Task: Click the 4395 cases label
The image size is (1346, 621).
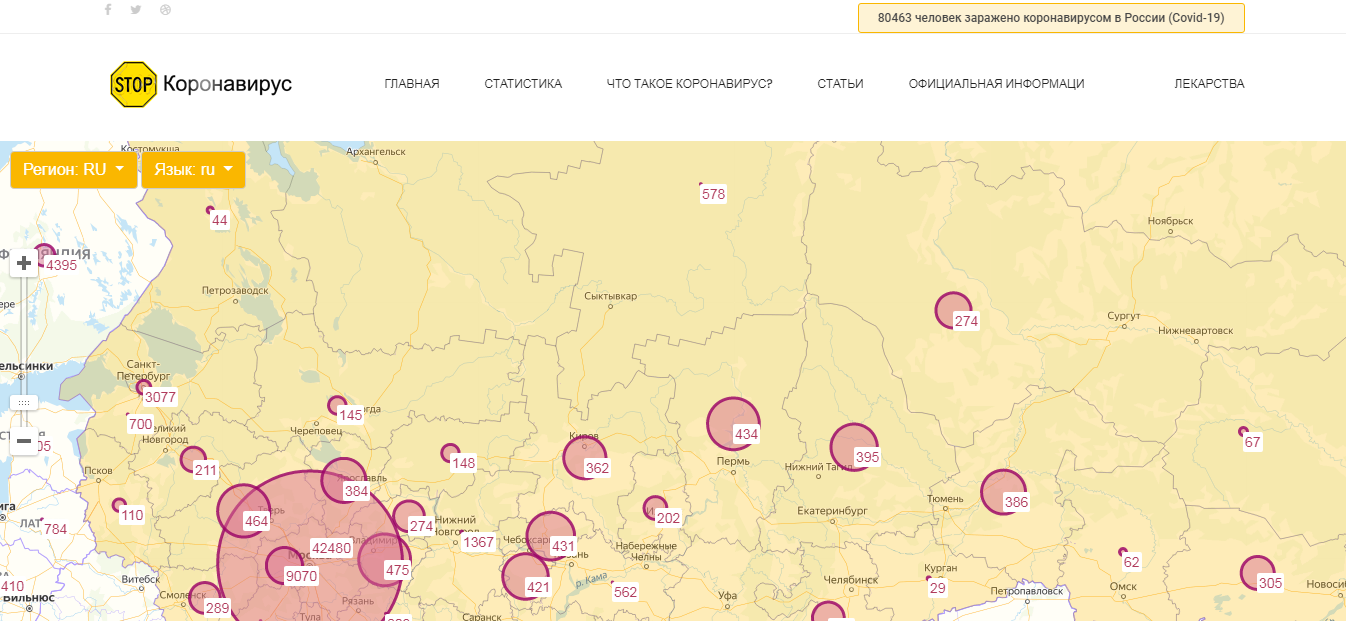Action: pyautogui.click(x=61, y=265)
